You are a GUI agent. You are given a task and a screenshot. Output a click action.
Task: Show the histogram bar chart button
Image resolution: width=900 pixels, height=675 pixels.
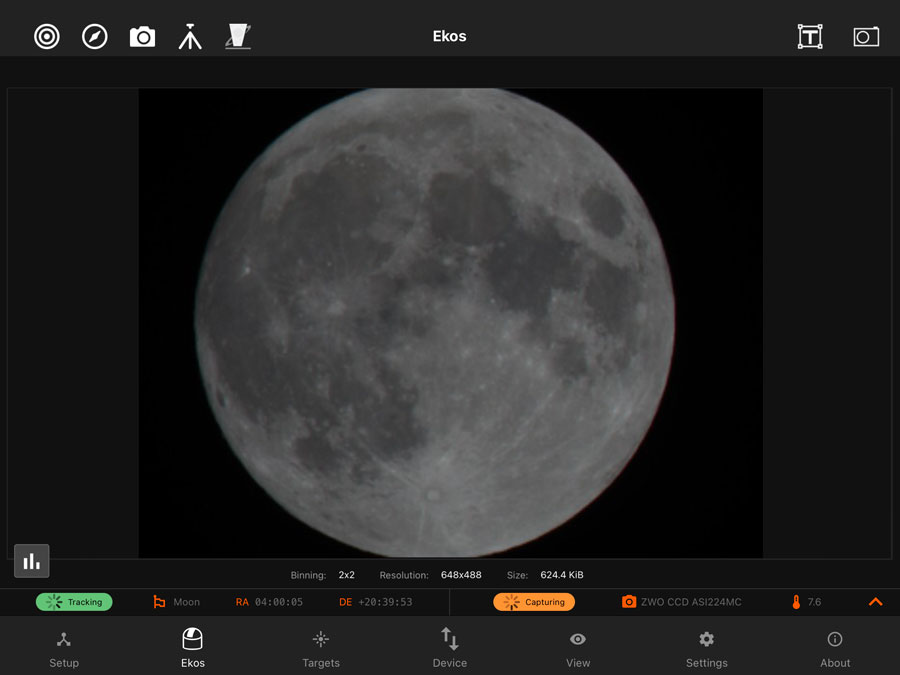click(32, 561)
